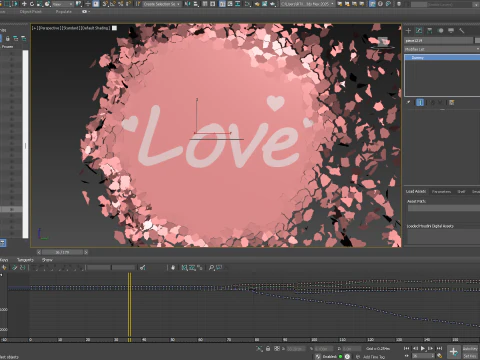This screenshot has height=360, width=480.
Task: Click the lock icon in scene explorer header
Action: pyautogui.click(x=7, y=39)
